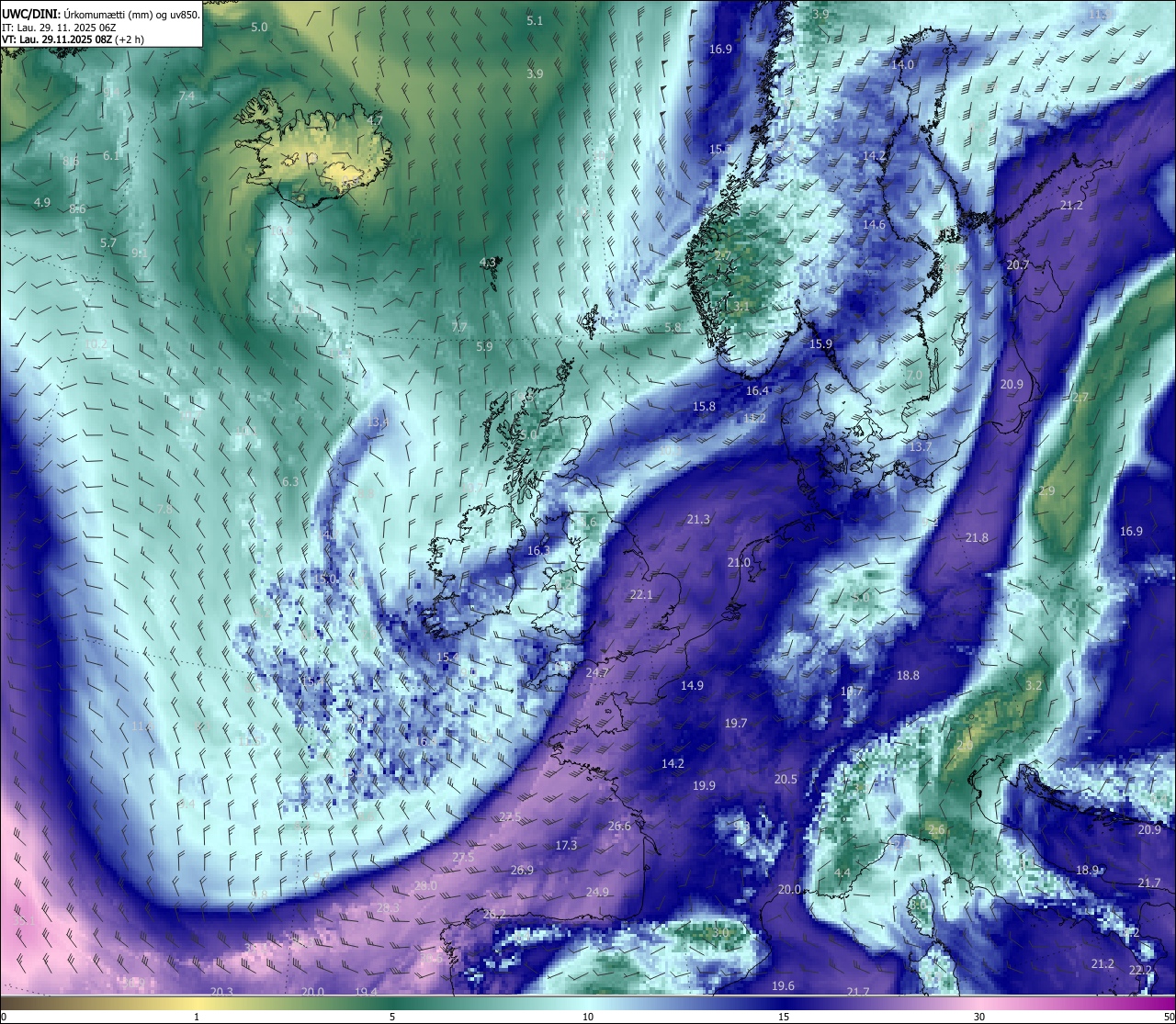Select the 7.7 value on the map
1176x1024 pixels.
(x=459, y=327)
